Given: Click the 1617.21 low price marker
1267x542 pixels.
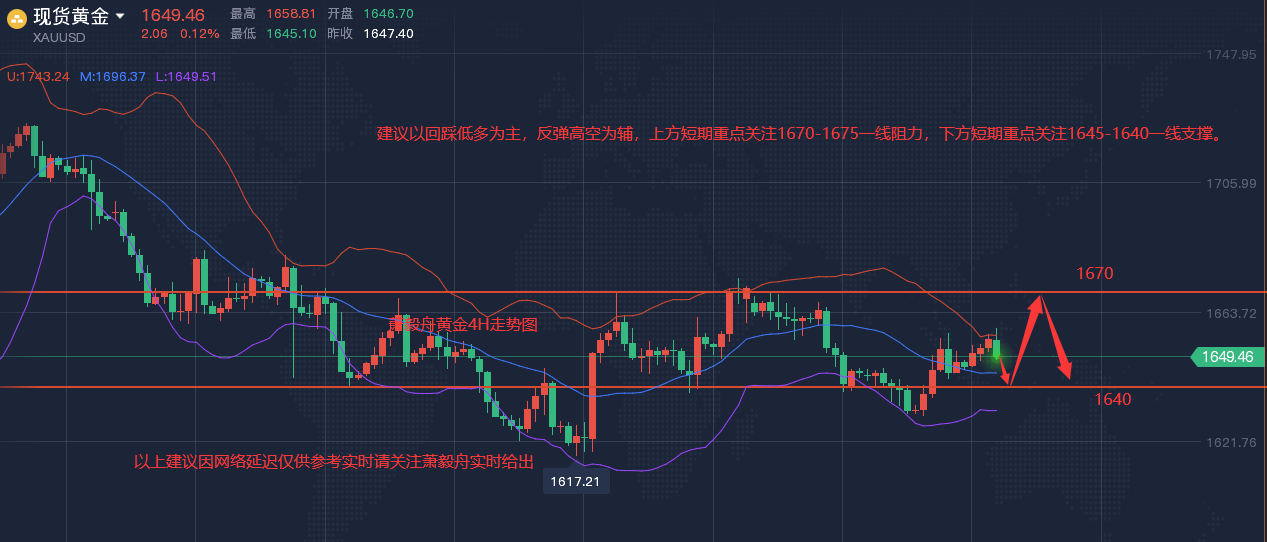Looking at the screenshot, I should (575, 482).
